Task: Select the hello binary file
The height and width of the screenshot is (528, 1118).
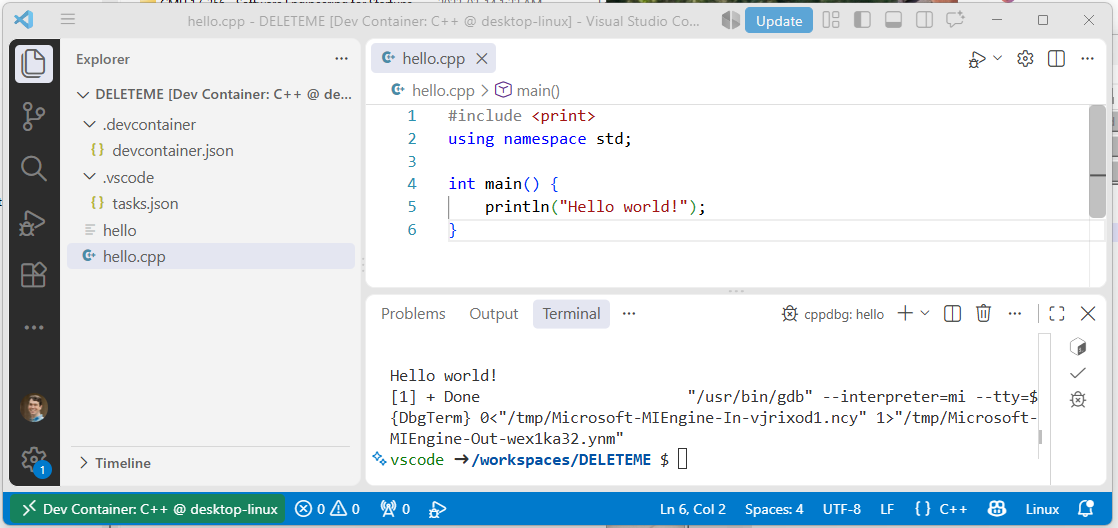Action: [210, 230]
